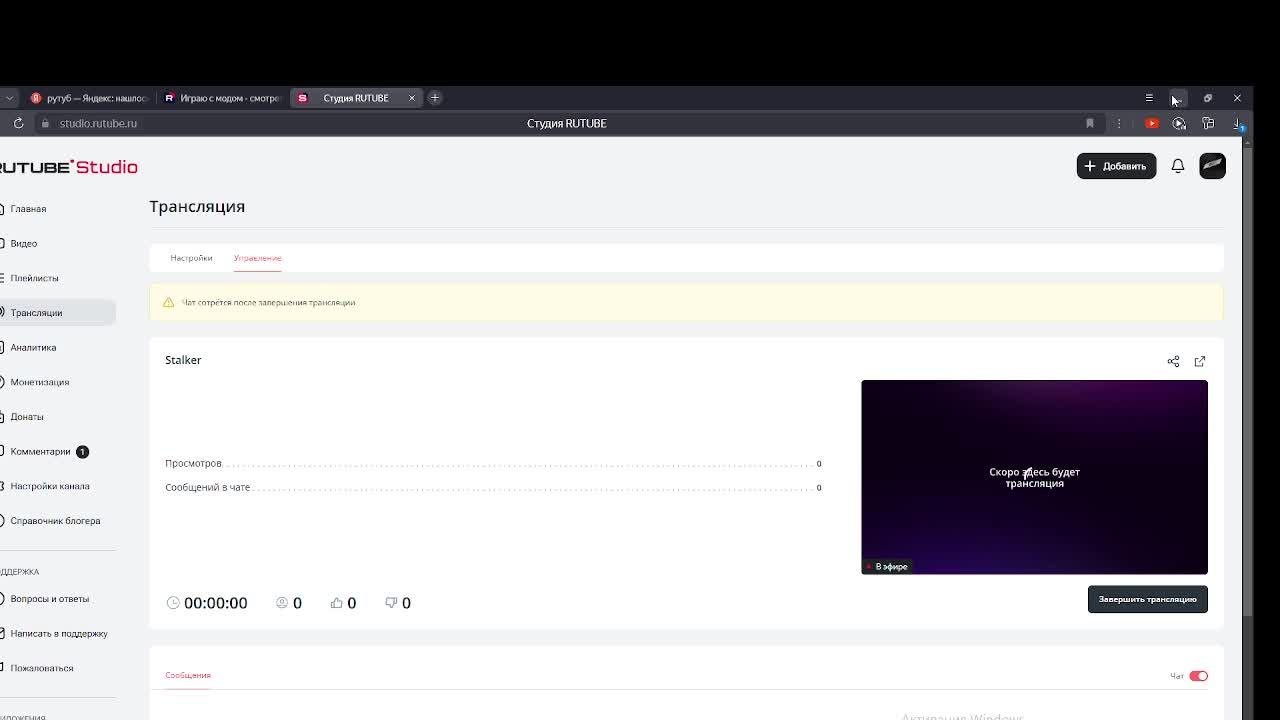The width and height of the screenshot is (1280, 720).
Task: Expand the browser tab list chevron
Action: [x=9, y=98]
